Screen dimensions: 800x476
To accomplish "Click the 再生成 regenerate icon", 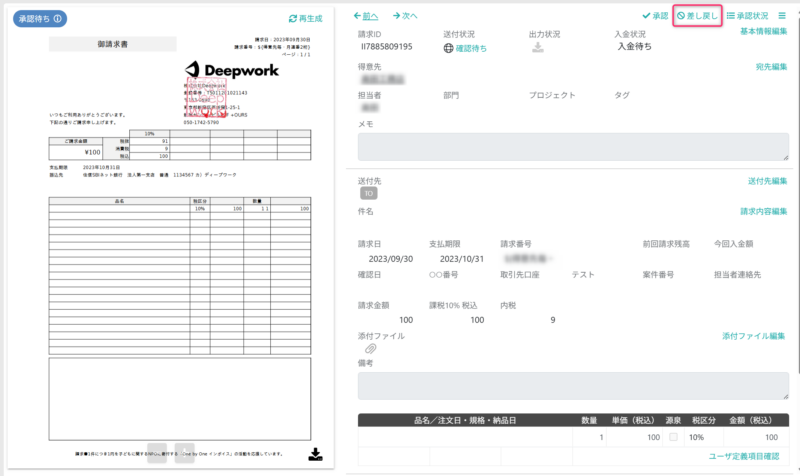I will (x=293, y=18).
